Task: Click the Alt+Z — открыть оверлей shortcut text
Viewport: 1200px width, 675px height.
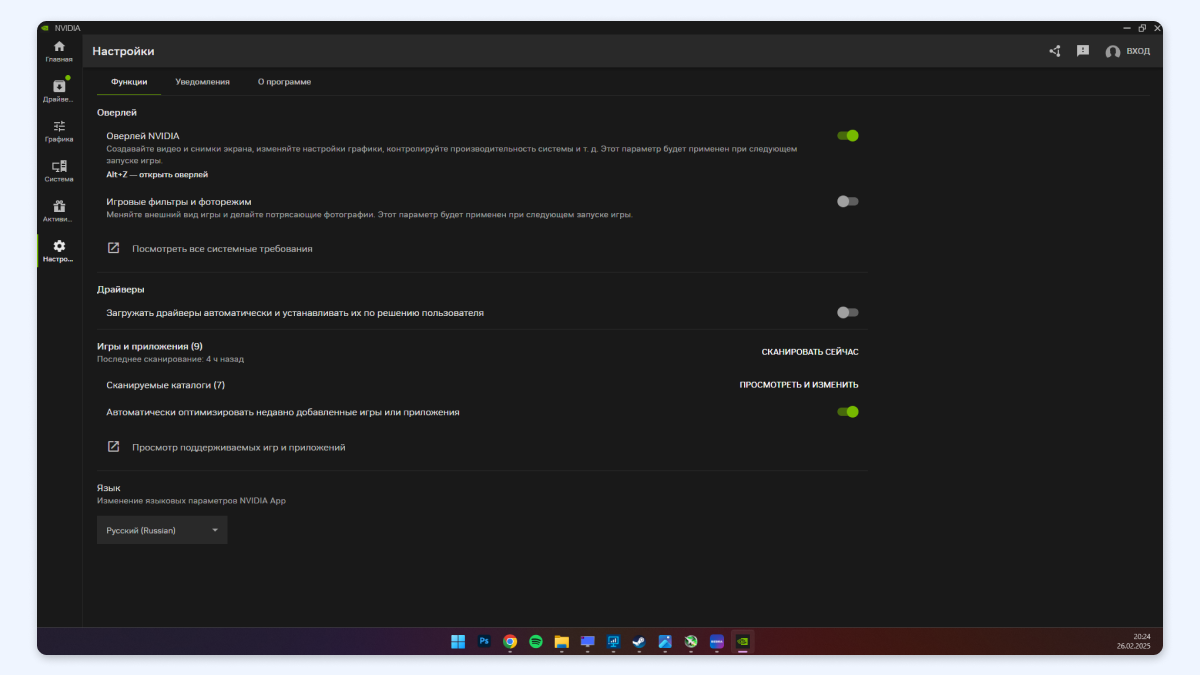Action: [157, 174]
